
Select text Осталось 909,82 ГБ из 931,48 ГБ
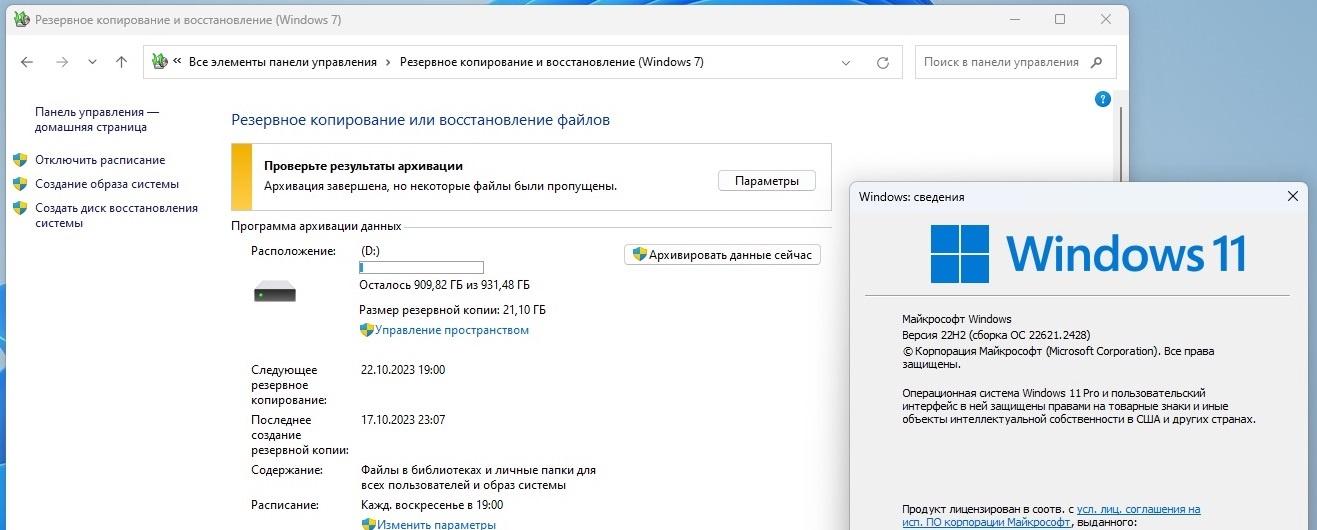coord(444,285)
